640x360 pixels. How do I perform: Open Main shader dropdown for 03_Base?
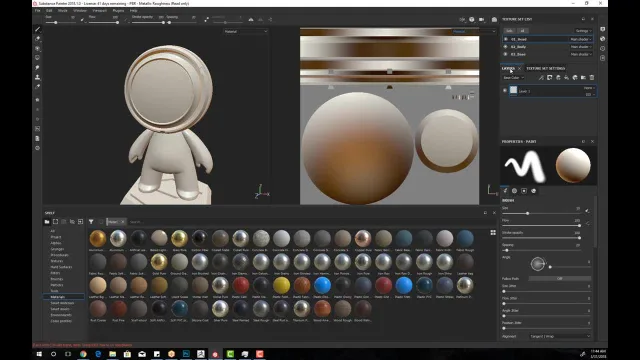tap(581, 54)
